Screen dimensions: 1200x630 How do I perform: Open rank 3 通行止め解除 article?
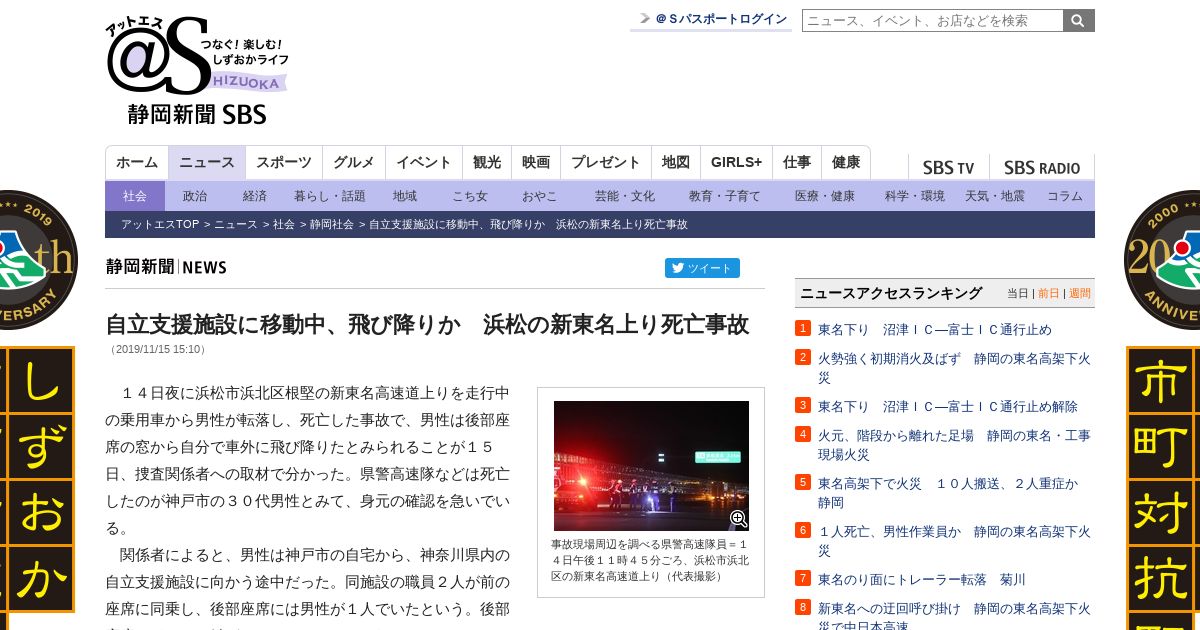tap(948, 406)
